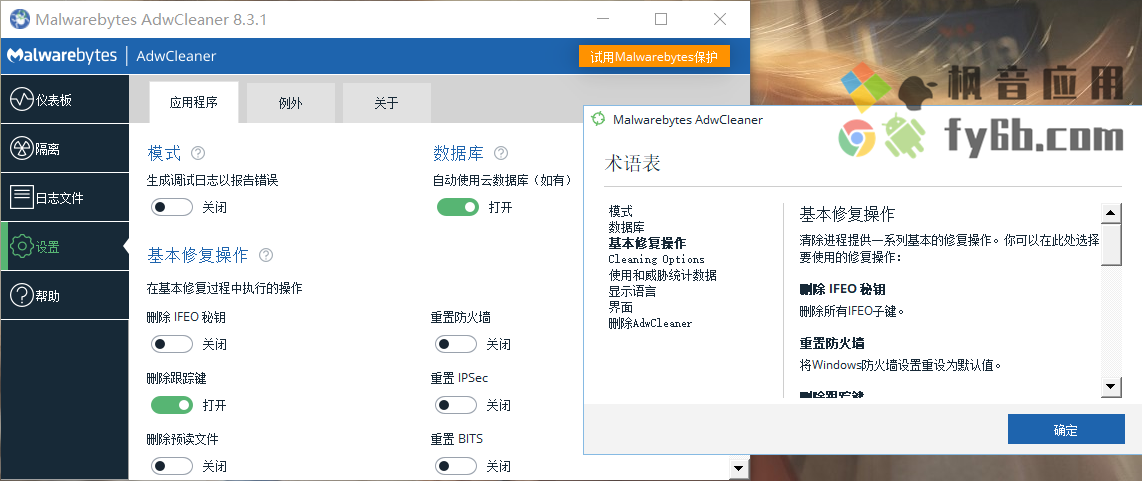Toggle 自动使用云数据库 switch off
The width and height of the screenshot is (1142, 481).
[x=458, y=207]
